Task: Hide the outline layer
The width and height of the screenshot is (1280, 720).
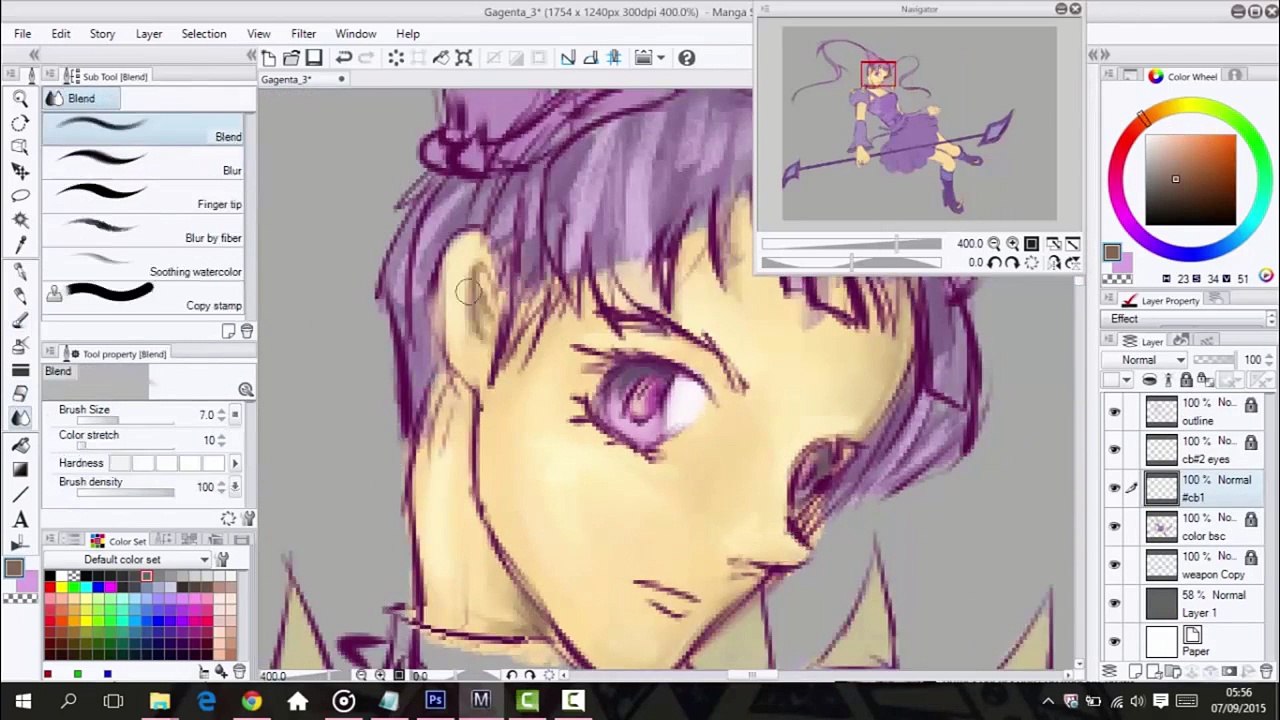Action: [x=1114, y=411]
